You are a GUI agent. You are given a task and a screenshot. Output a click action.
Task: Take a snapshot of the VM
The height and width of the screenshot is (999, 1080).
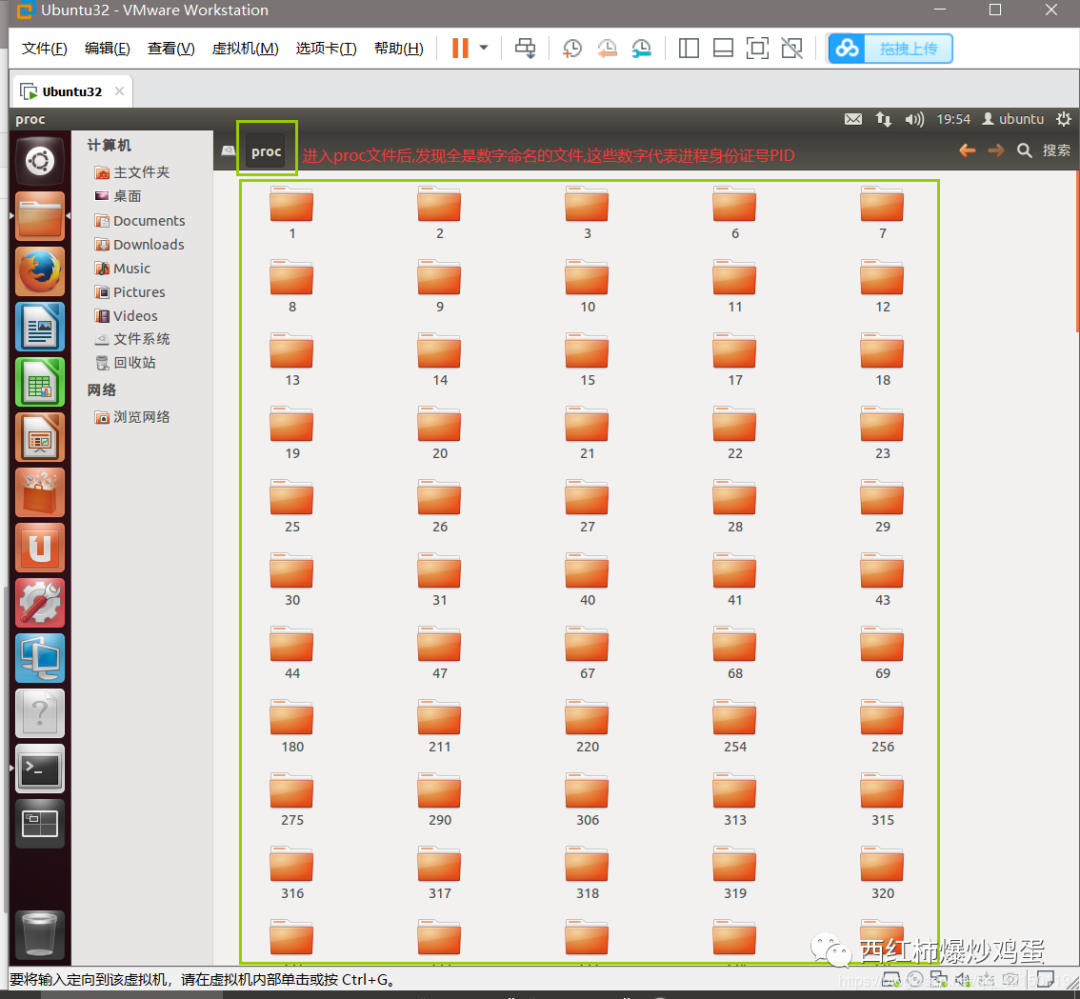tap(572, 48)
